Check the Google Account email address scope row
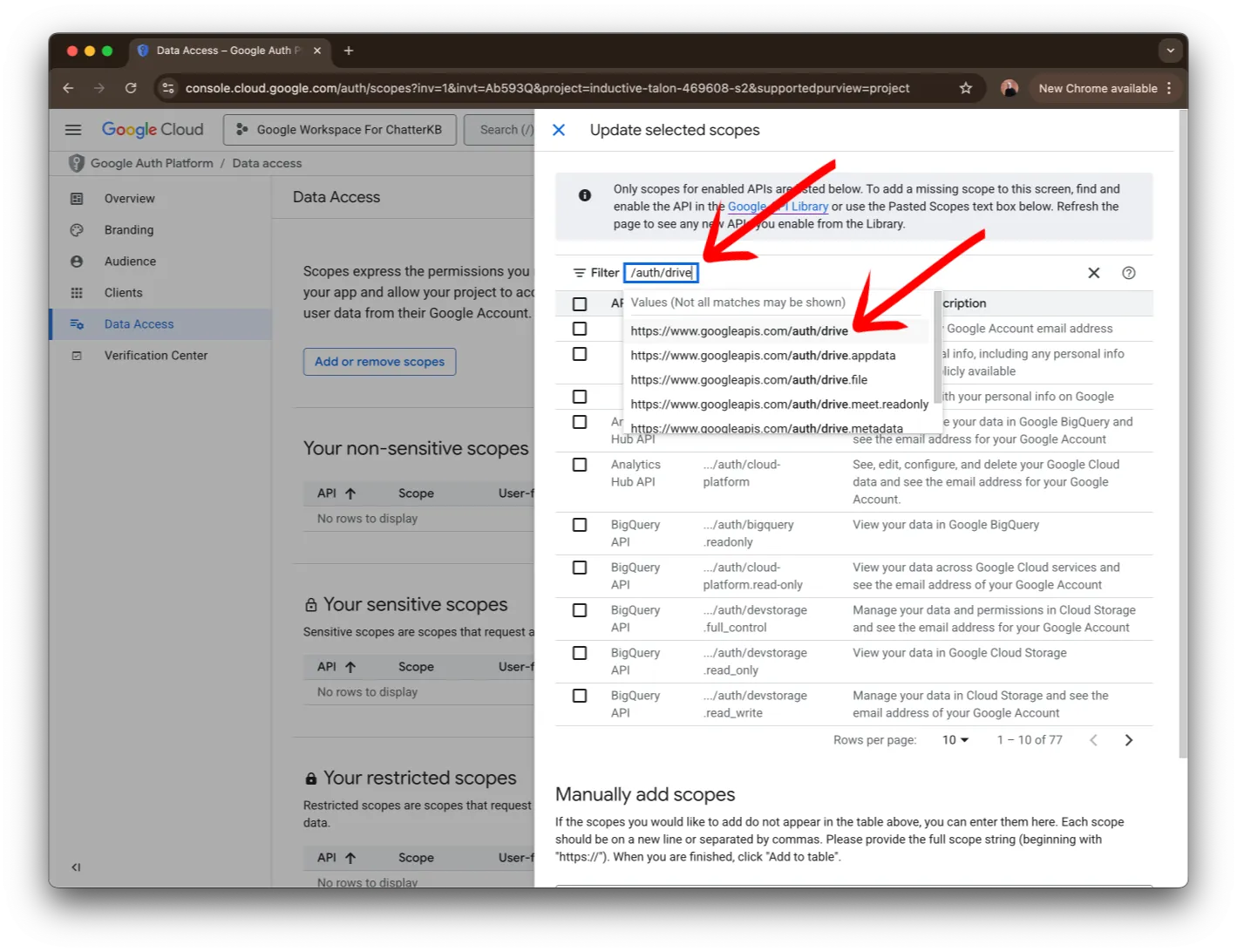Image resolution: width=1237 pixels, height=952 pixels. (x=580, y=329)
